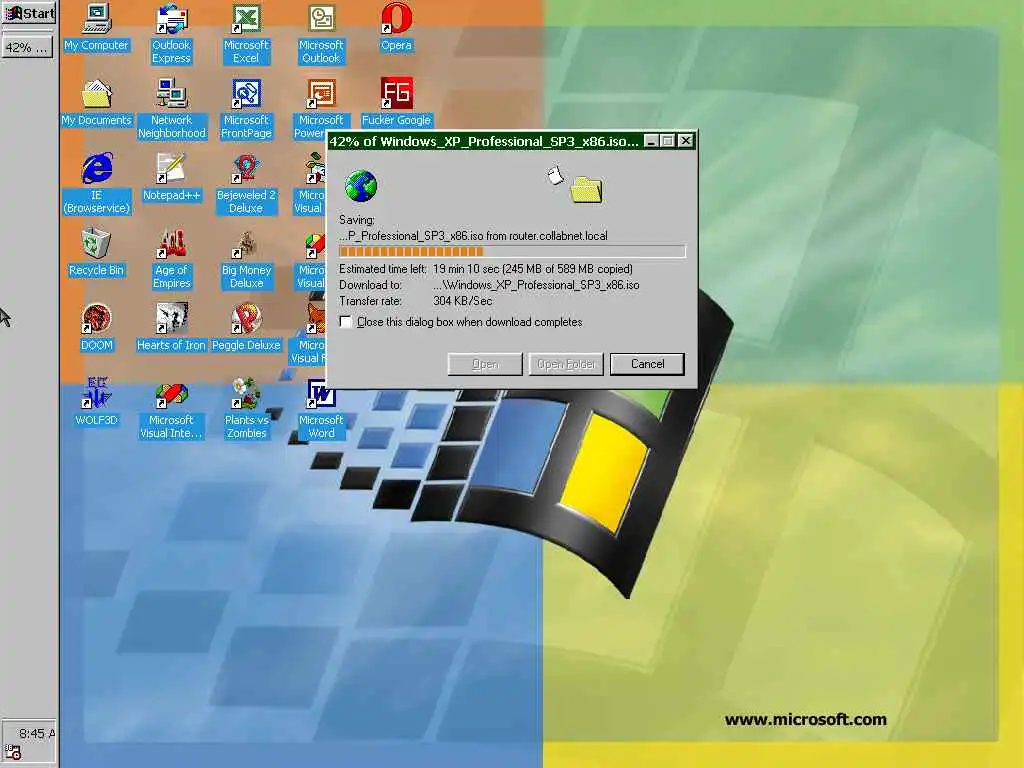Launch Outlook Express shortcut
Image resolution: width=1024 pixels, height=768 pixels.
[171, 34]
